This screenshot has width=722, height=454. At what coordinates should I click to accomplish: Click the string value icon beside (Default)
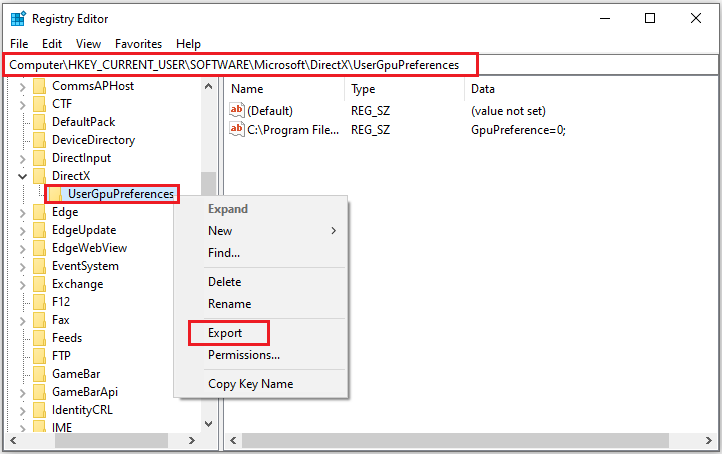click(x=237, y=110)
